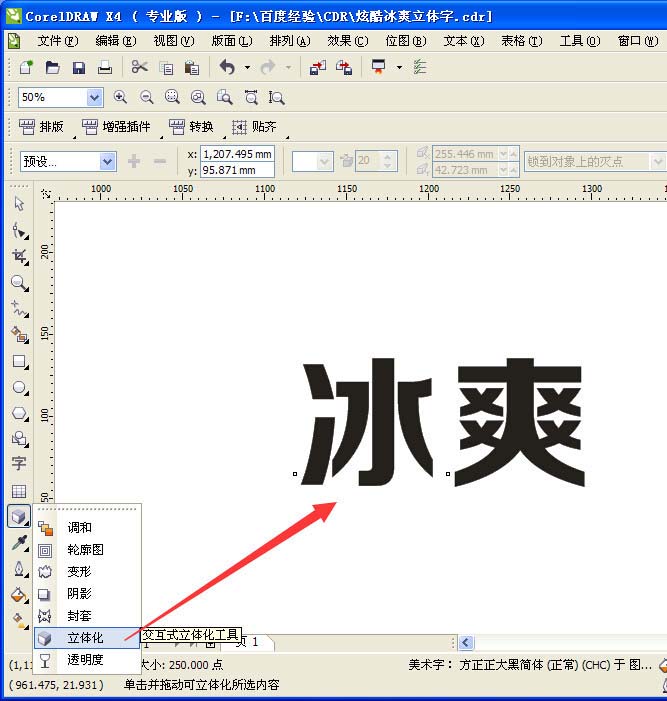Open the 位图(B) menu
This screenshot has height=701, width=667.
click(x=406, y=41)
